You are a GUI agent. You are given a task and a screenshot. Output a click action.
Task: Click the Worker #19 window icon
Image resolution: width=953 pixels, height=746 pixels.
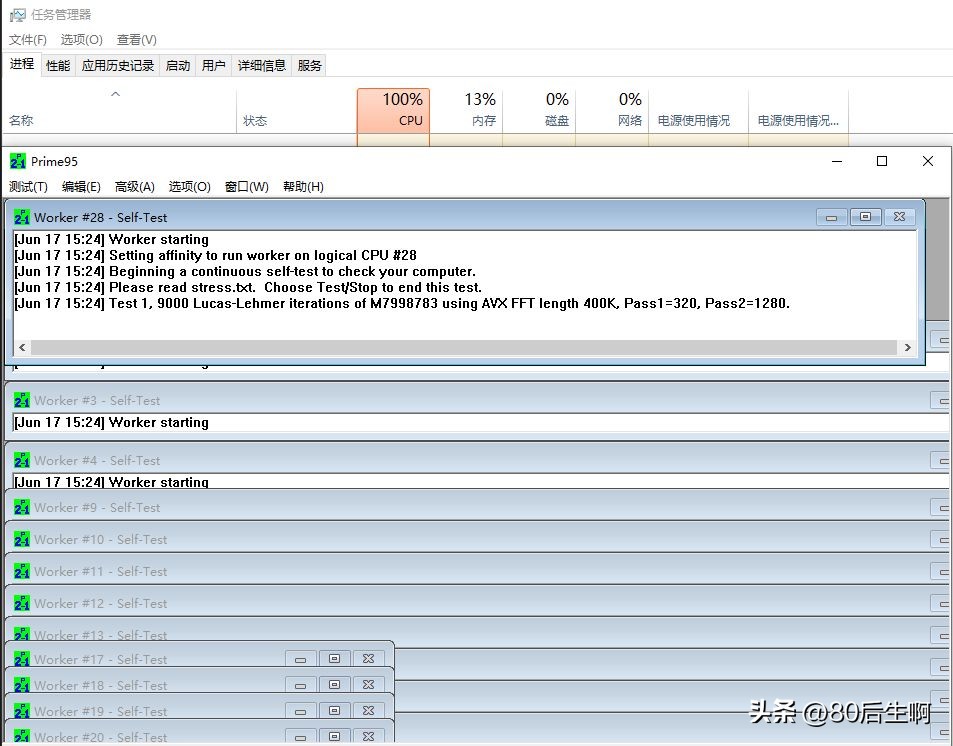(x=22, y=711)
